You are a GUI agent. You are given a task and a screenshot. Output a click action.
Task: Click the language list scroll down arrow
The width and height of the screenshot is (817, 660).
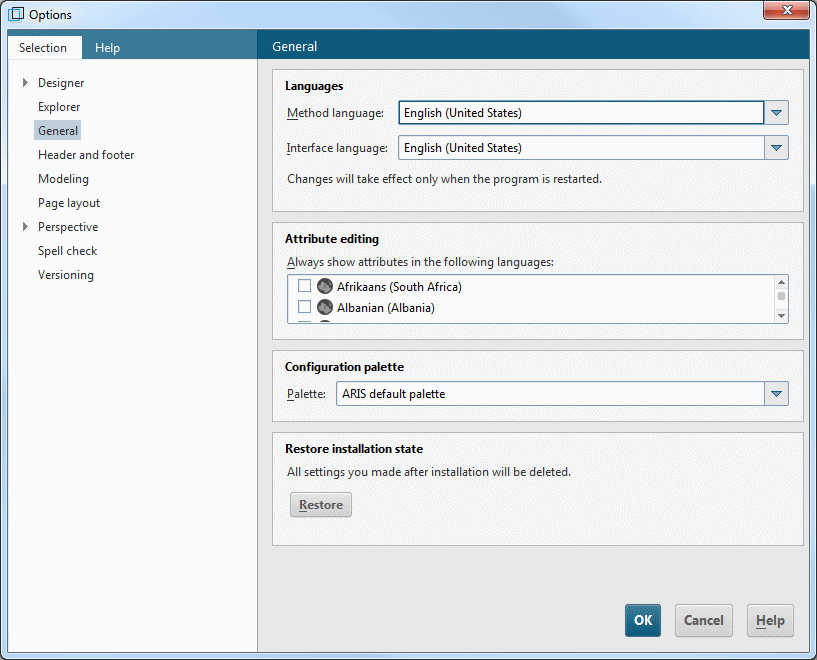pyautogui.click(x=781, y=316)
